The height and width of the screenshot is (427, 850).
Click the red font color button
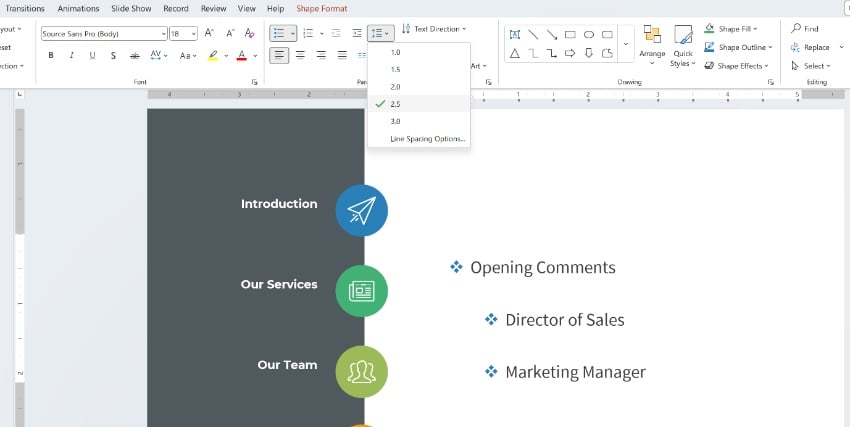(x=241, y=55)
